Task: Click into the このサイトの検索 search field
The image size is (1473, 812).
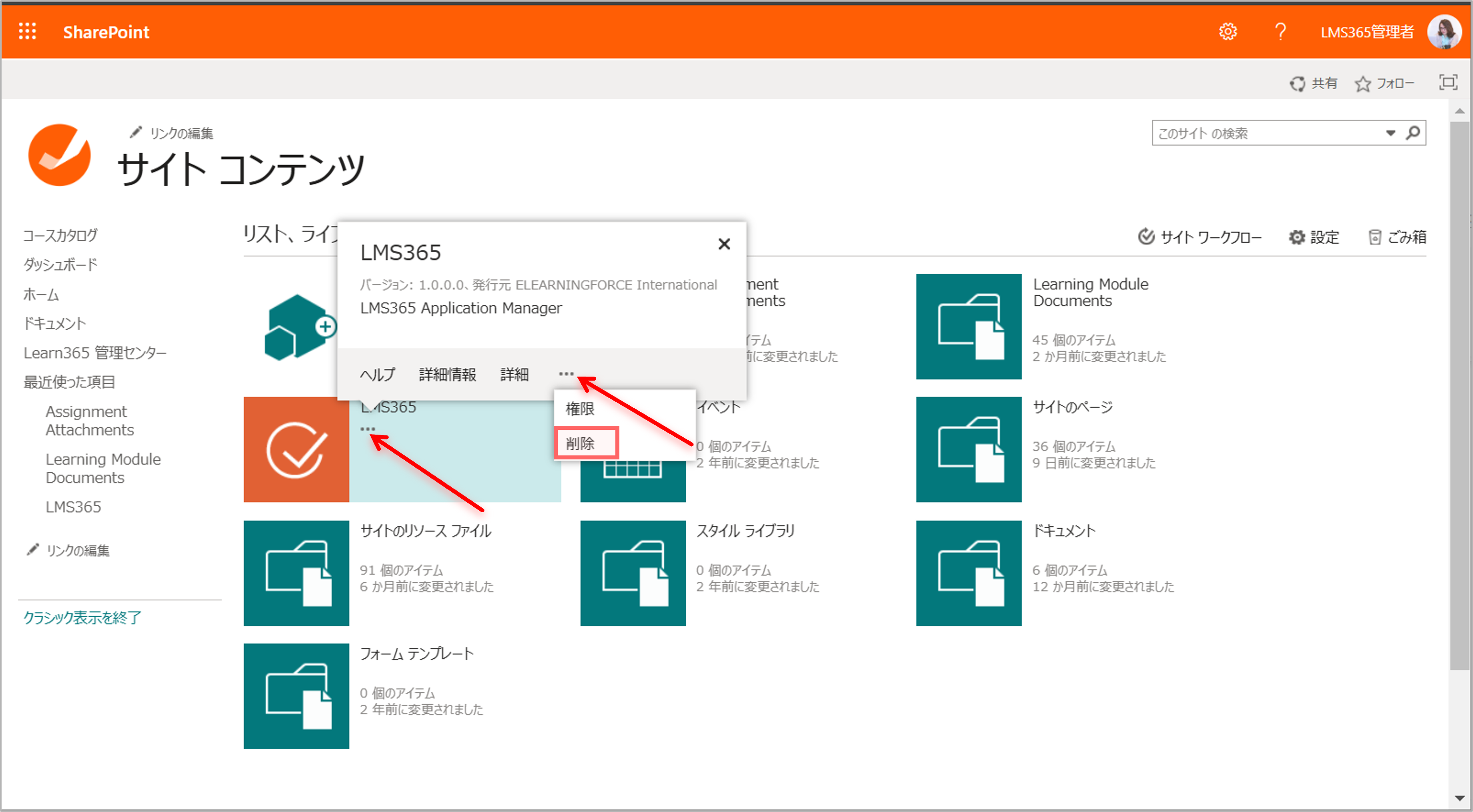Action: click(x=1268, y=133)
